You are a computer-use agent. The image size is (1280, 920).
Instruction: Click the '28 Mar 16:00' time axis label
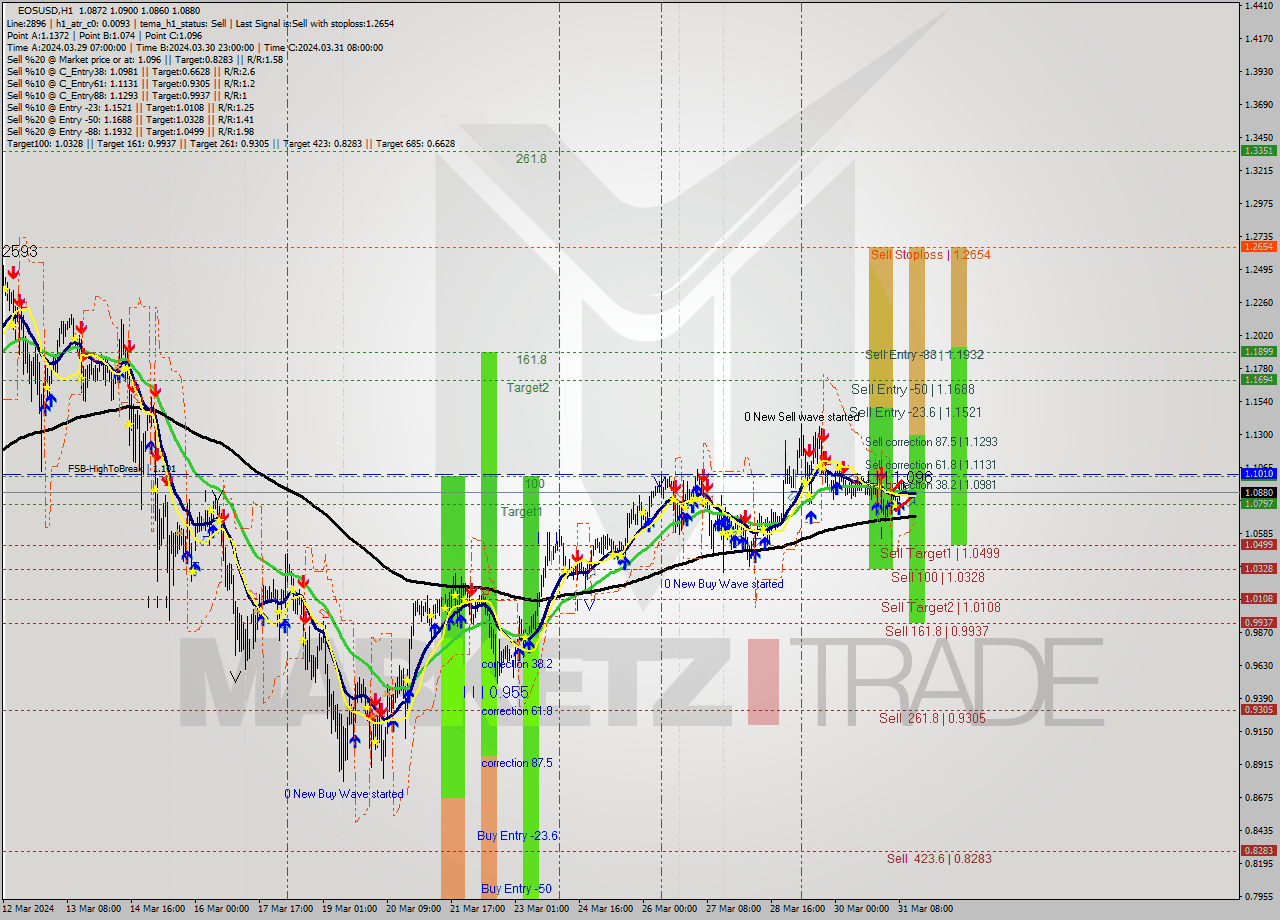pyautogui.click(x=797, y=909)
